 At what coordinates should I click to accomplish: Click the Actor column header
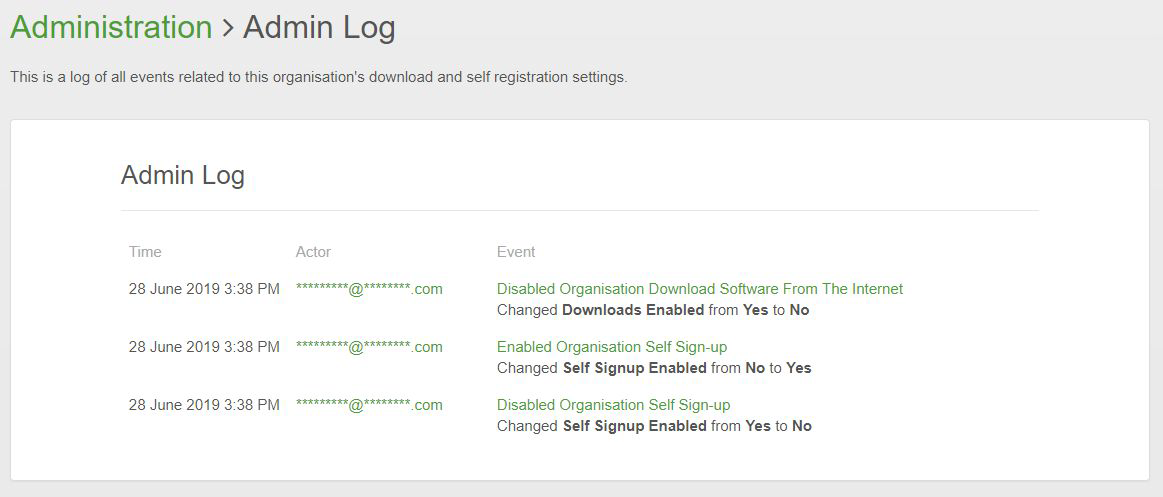click(x=313, y=252)
